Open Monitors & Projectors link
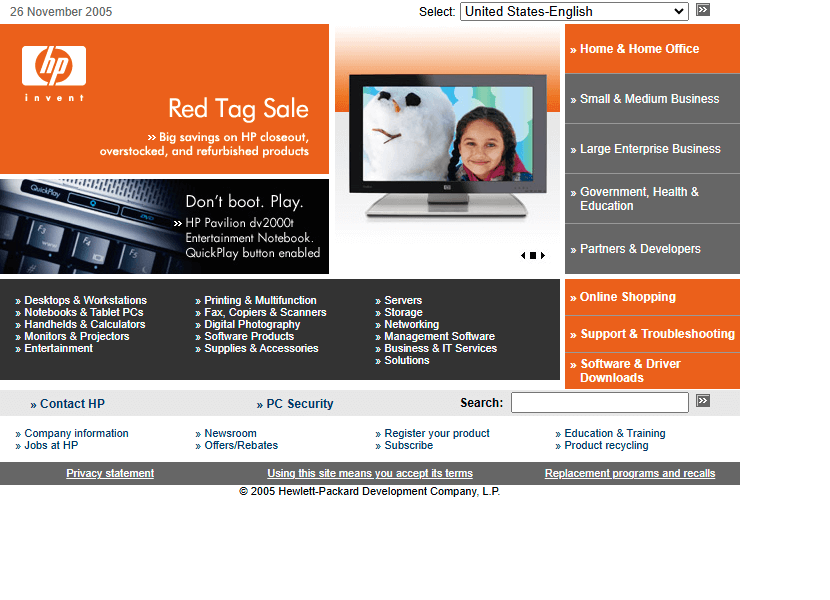The width and height of the screenshot is (830, 600). (x=77, y=336)
